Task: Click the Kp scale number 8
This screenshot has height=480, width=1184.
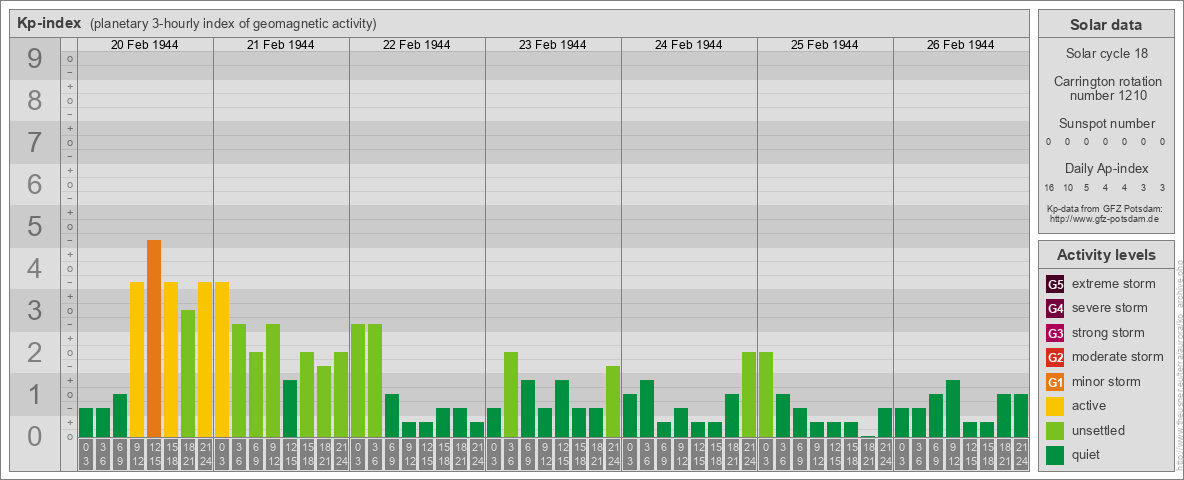Action: (34, 100)
